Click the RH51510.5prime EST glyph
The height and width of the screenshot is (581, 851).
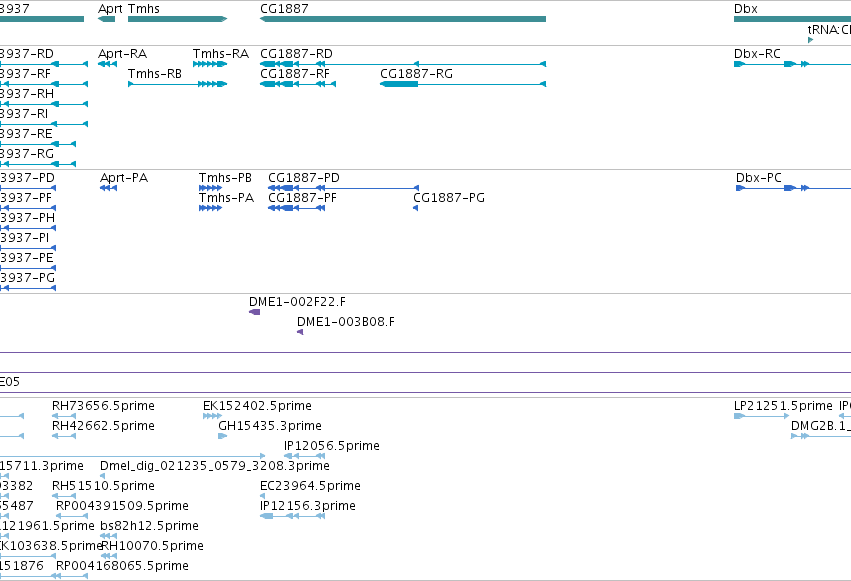click(x=63, y=496)
